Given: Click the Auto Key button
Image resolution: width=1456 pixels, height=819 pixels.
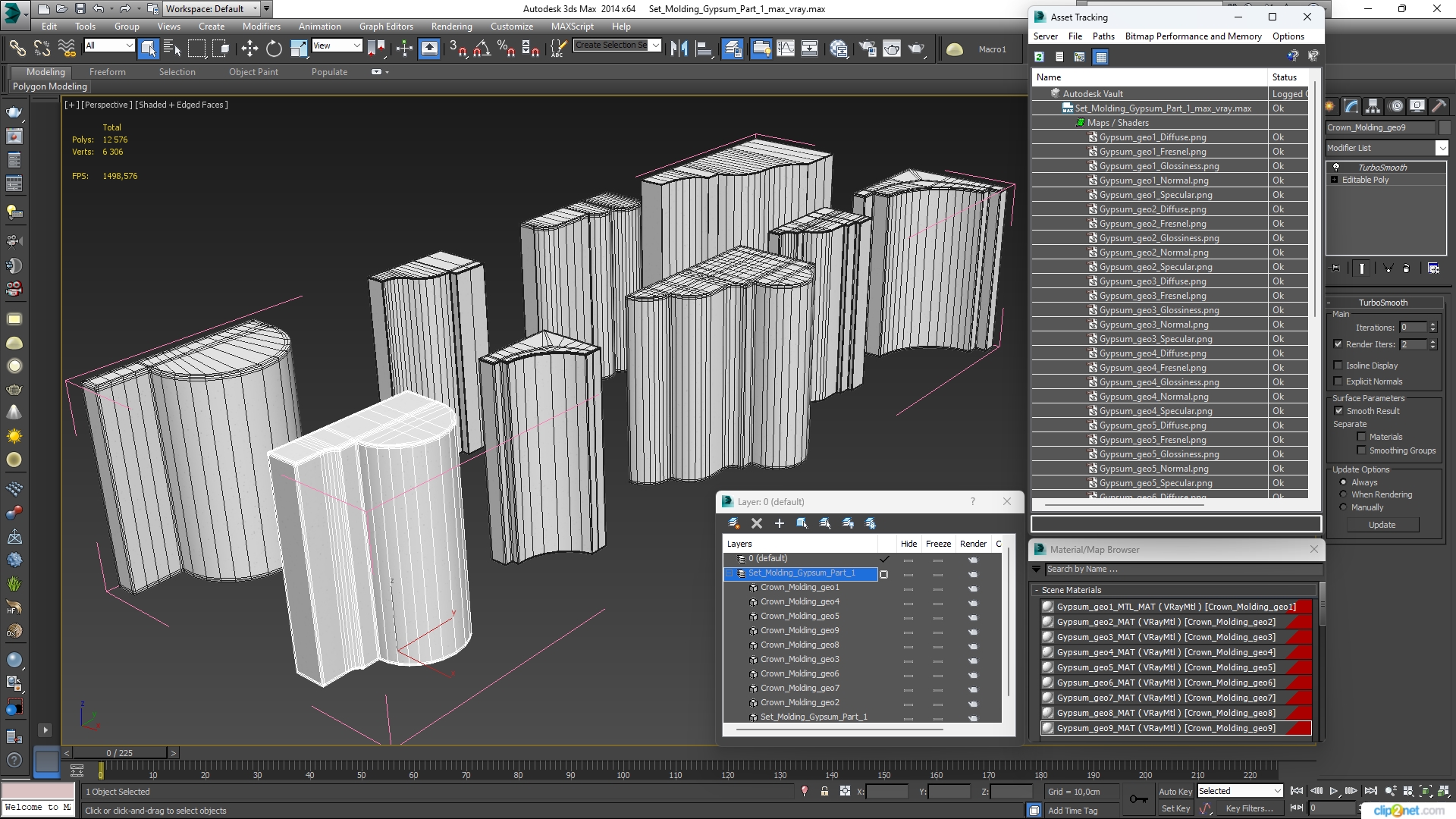Looking at the screenshot, I should pos(1175,791).
